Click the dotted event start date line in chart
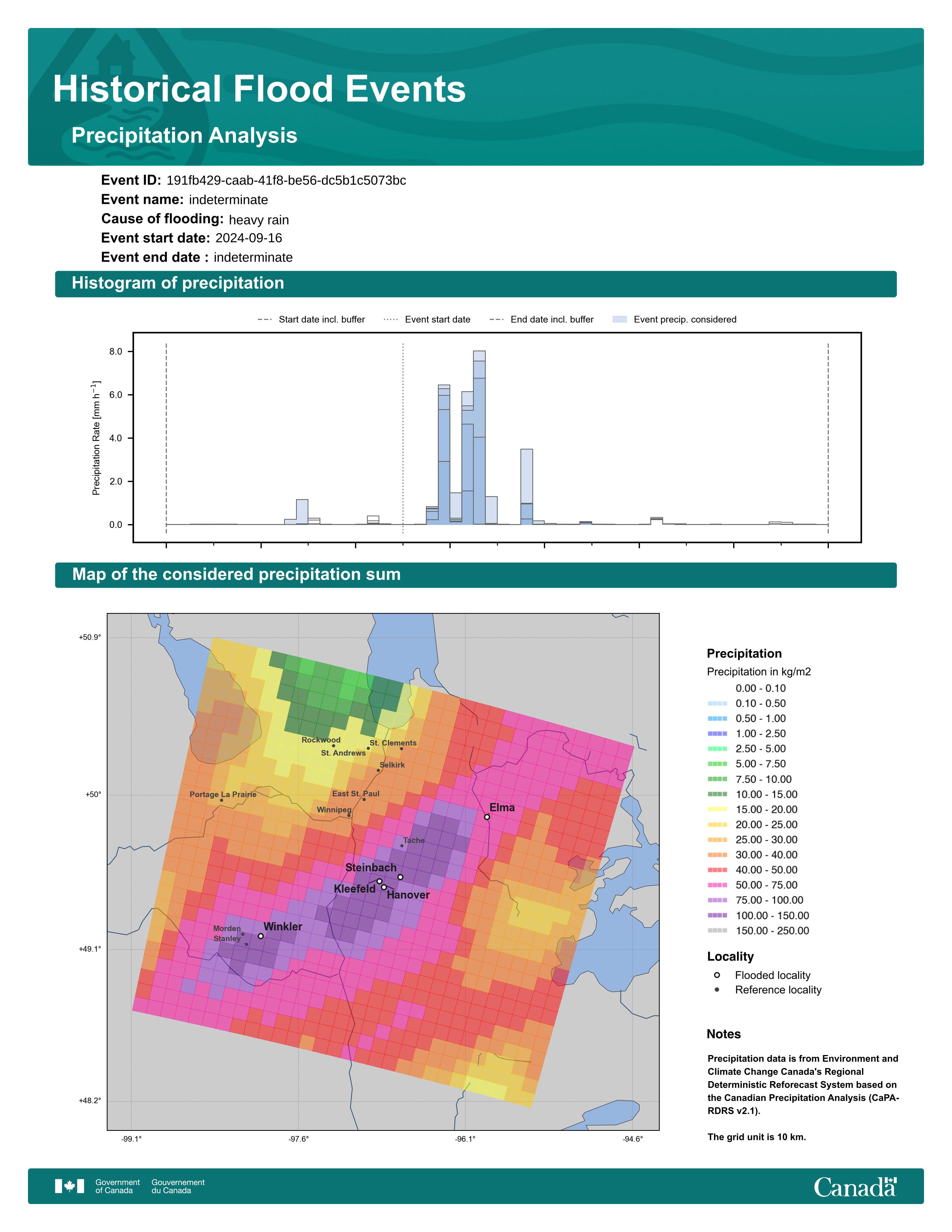The image size is (952, 1232). (x=403, y=438)
